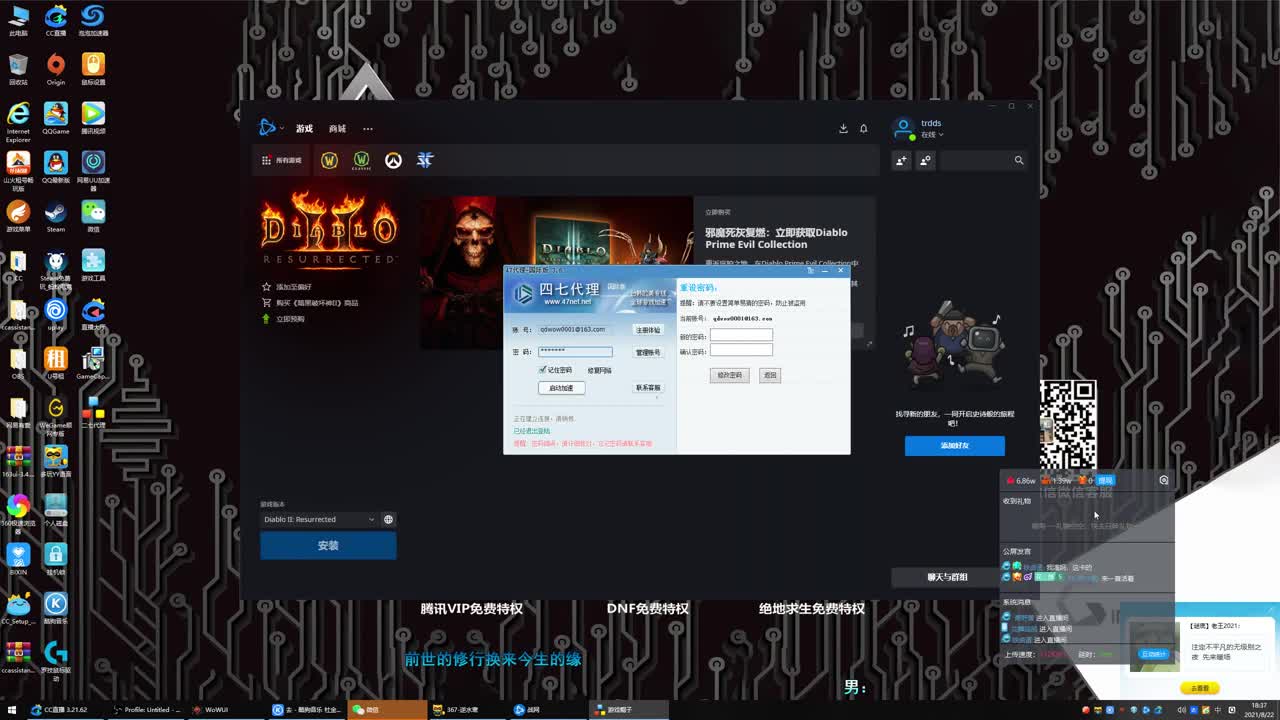
Task: Open the BIXIN desktop shortcut
Action: [x=18, y=559]
